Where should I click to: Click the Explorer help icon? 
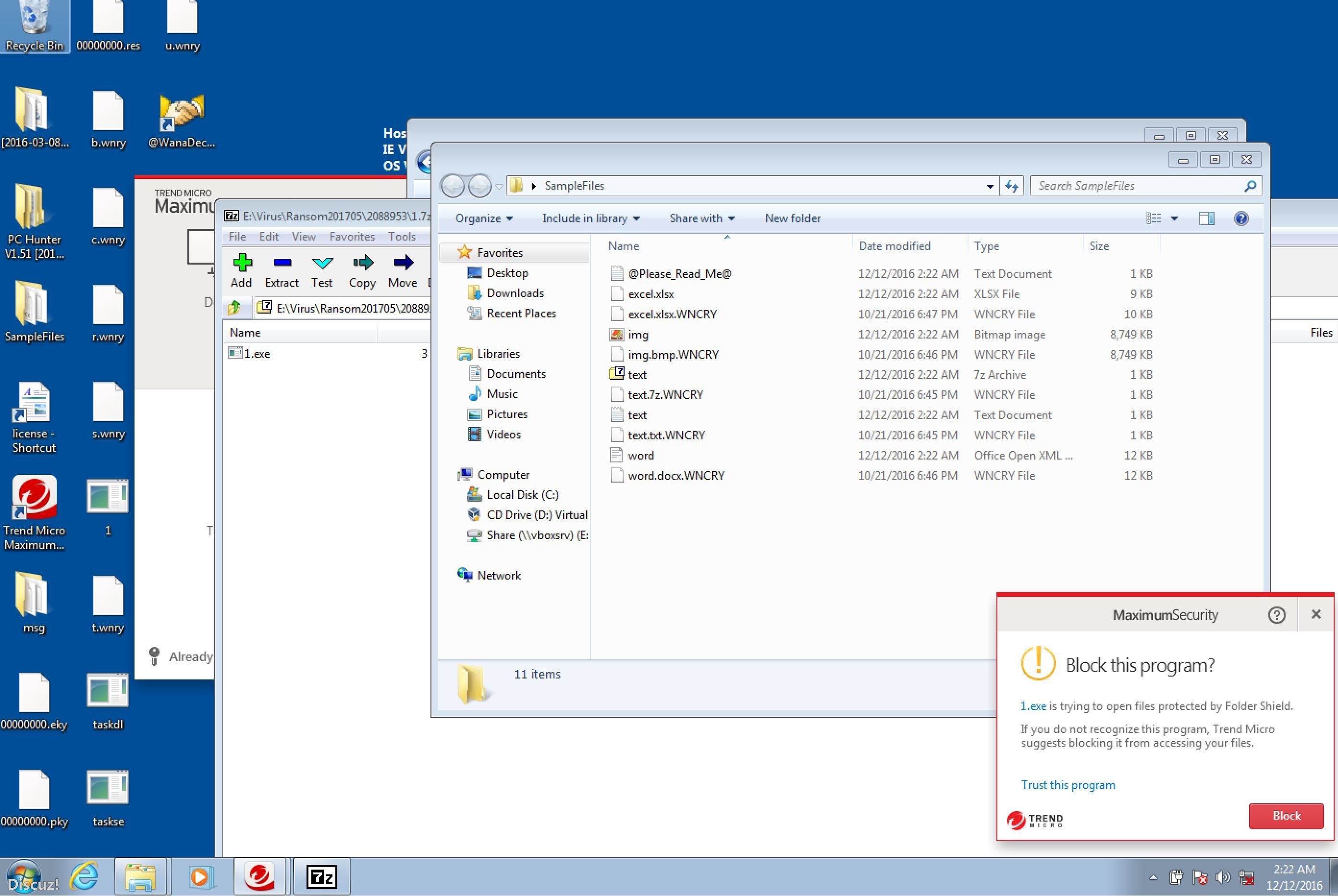pos(1241,218)
